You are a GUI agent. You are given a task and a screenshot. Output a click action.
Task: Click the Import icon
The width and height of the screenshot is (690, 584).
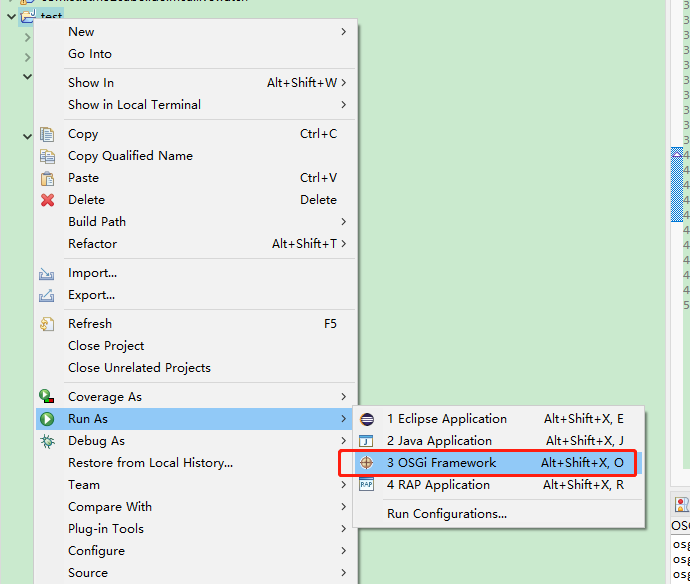pos(47,274)
